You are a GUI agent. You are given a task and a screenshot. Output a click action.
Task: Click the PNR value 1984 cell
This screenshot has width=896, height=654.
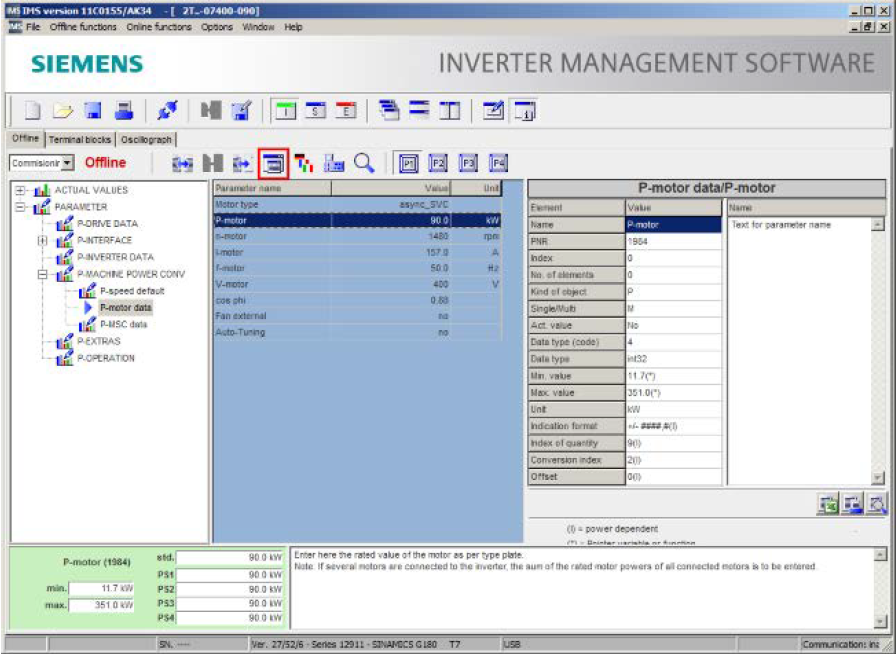(673, 241)
